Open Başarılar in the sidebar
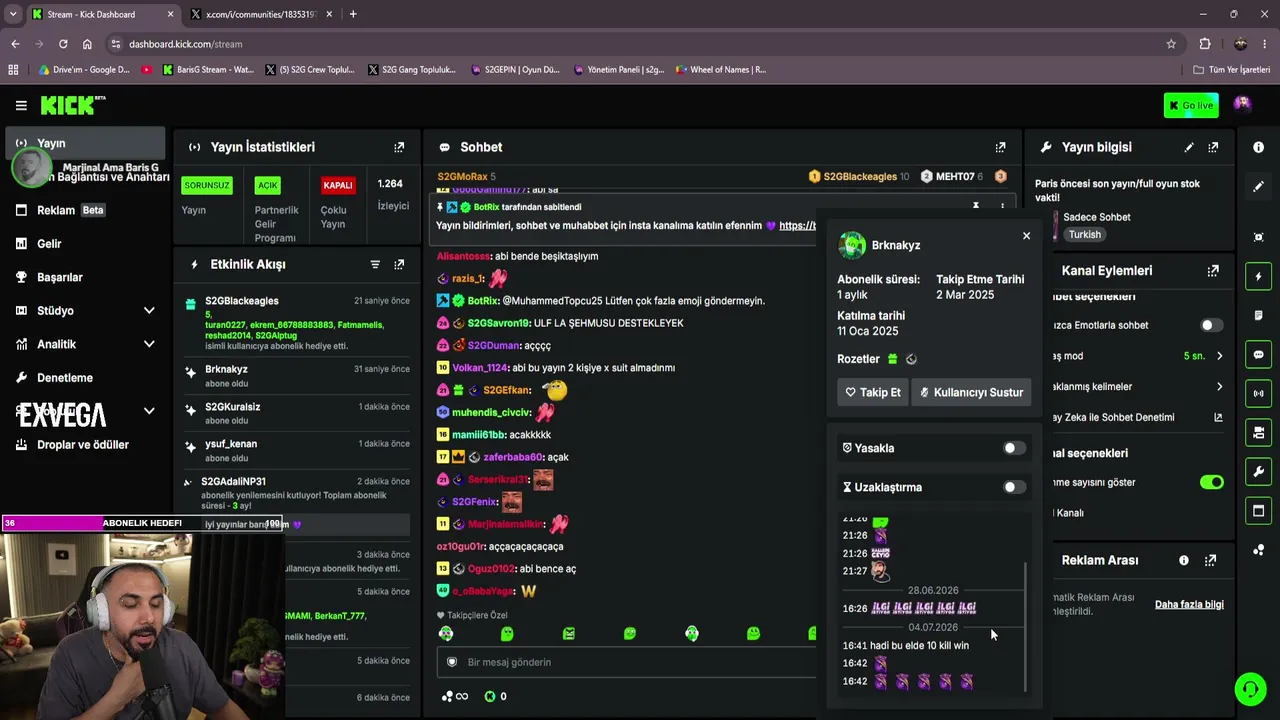 click(84, 277)
